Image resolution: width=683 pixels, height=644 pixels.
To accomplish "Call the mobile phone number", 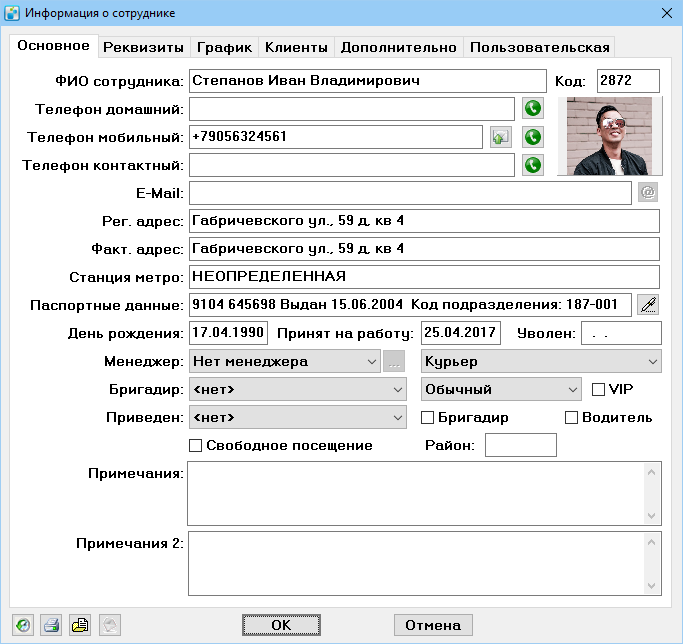I will [x=533, y=137].
